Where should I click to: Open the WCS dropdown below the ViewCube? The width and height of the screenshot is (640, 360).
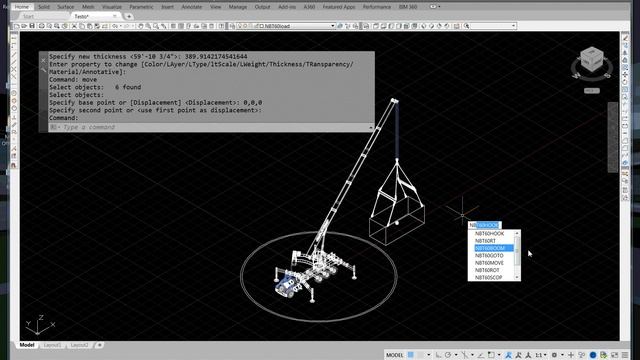591,91
